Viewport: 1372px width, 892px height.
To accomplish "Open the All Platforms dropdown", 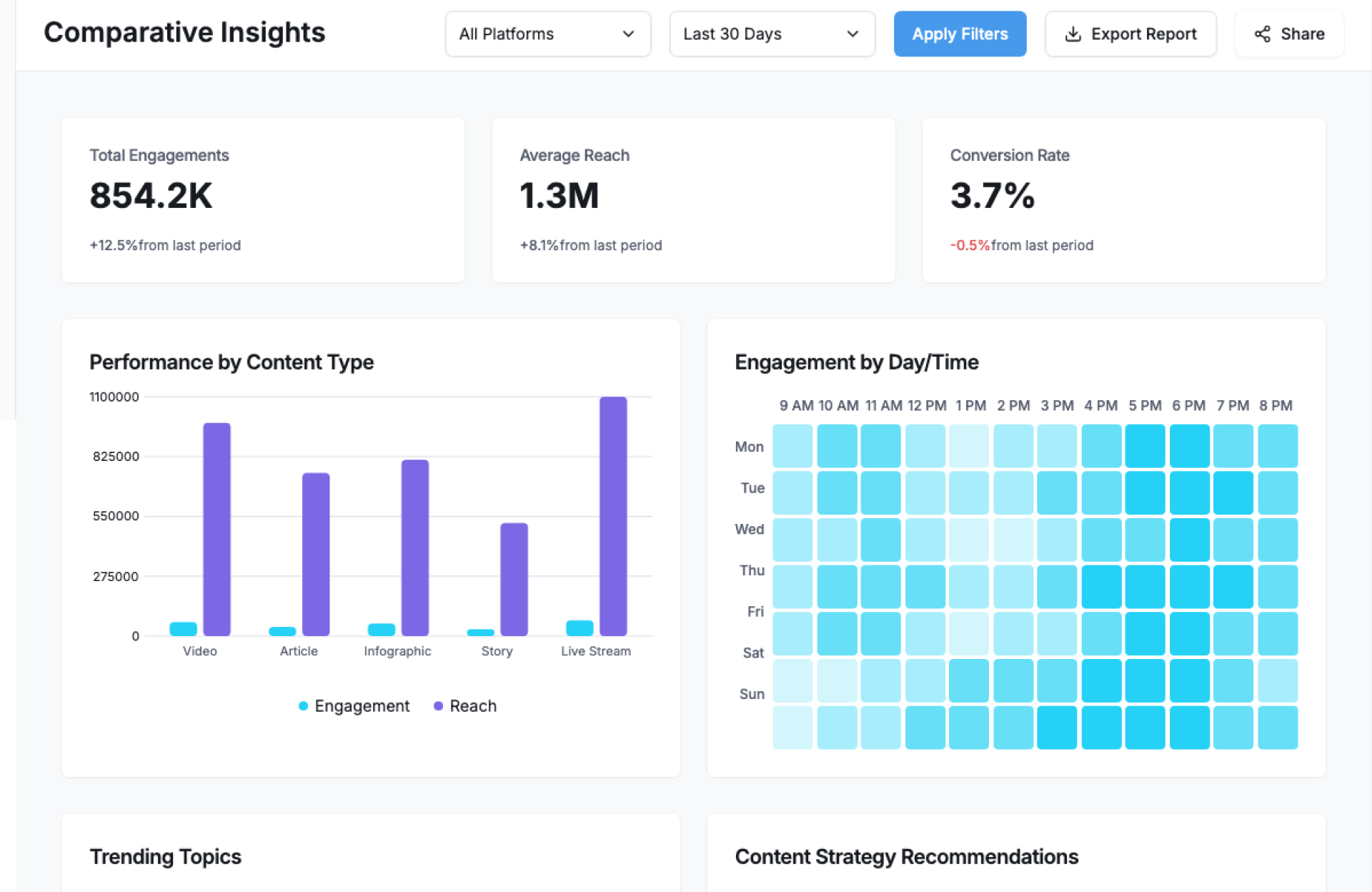I will pyautogui.click(x=547, y=34).
